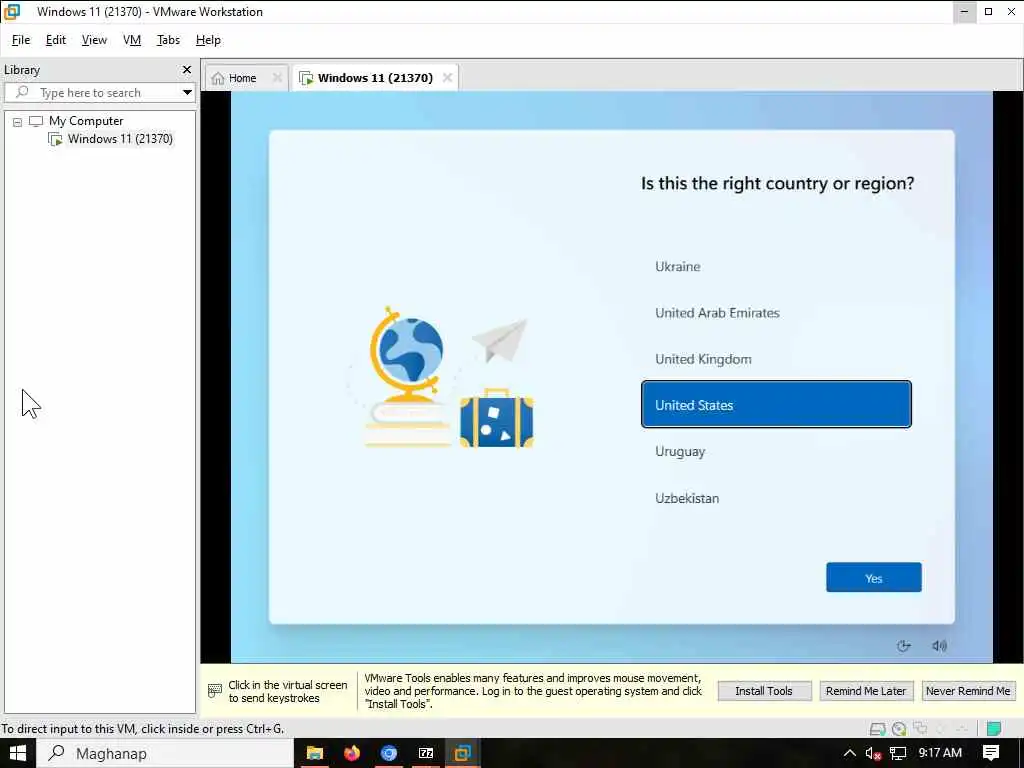Image resolution: width=1024 pixels, height=768 pixels.
Task: Open 7-Zip from the taskbar
Action: point(426,753)
